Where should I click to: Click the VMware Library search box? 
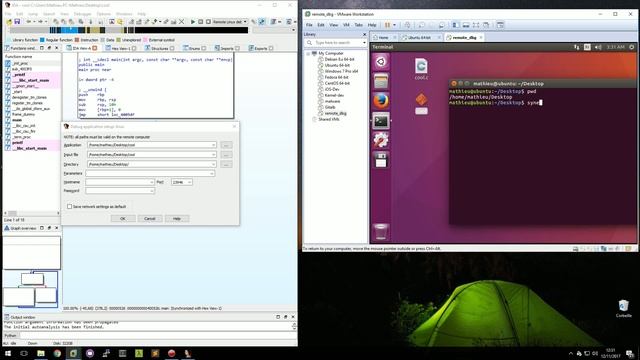tap(336, 42)
